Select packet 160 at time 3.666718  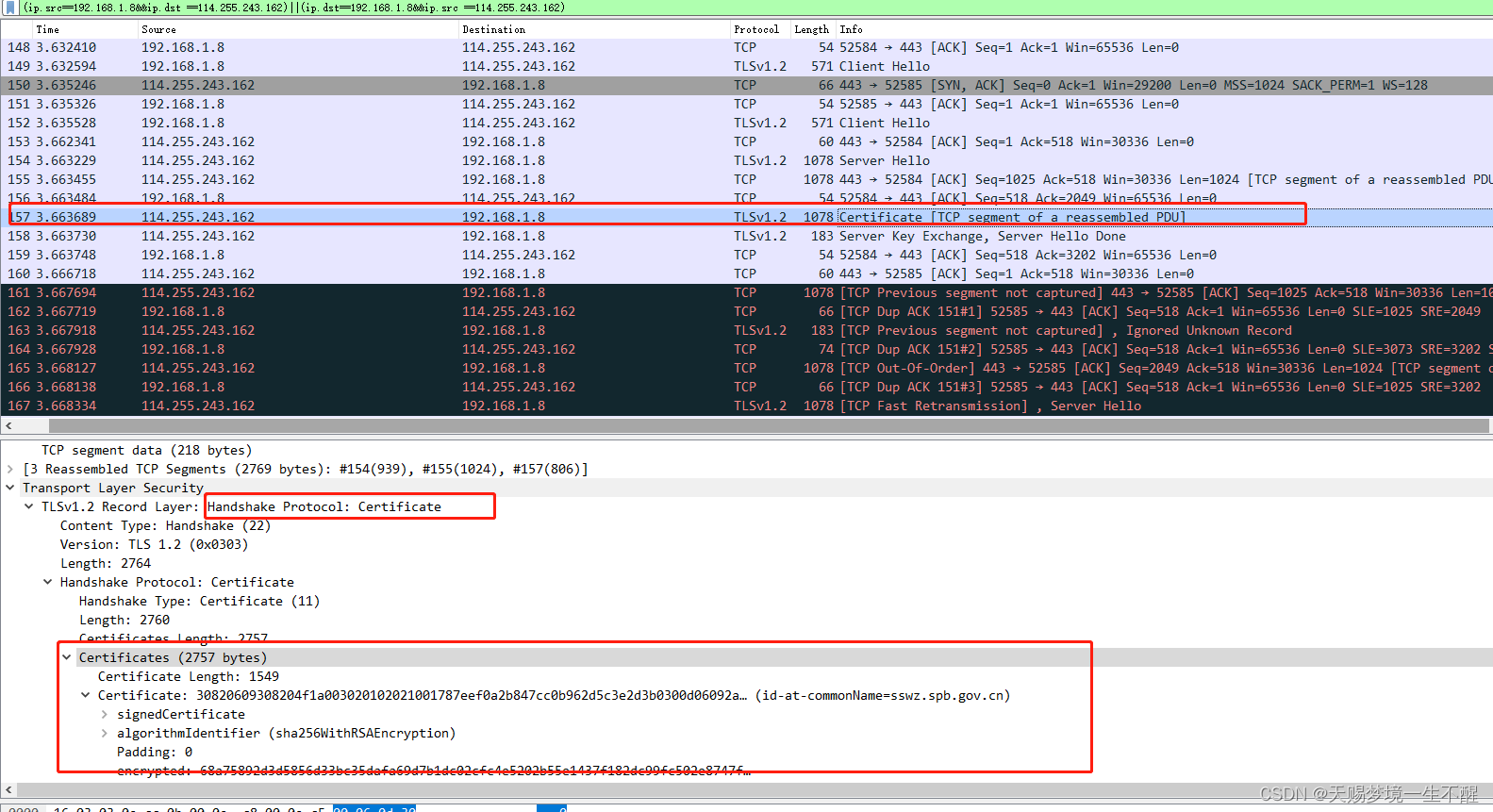click(746, 273)
